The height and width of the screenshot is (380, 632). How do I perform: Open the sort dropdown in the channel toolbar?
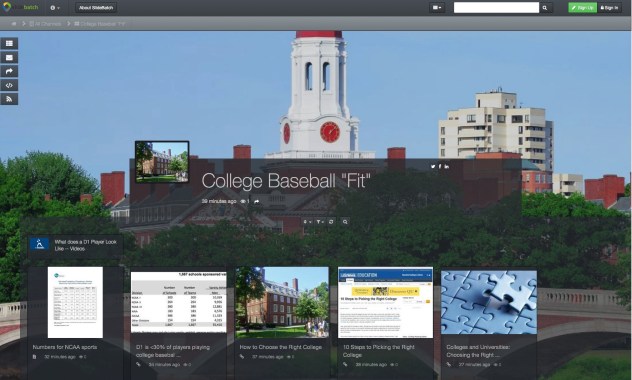(x=307, y=222)
